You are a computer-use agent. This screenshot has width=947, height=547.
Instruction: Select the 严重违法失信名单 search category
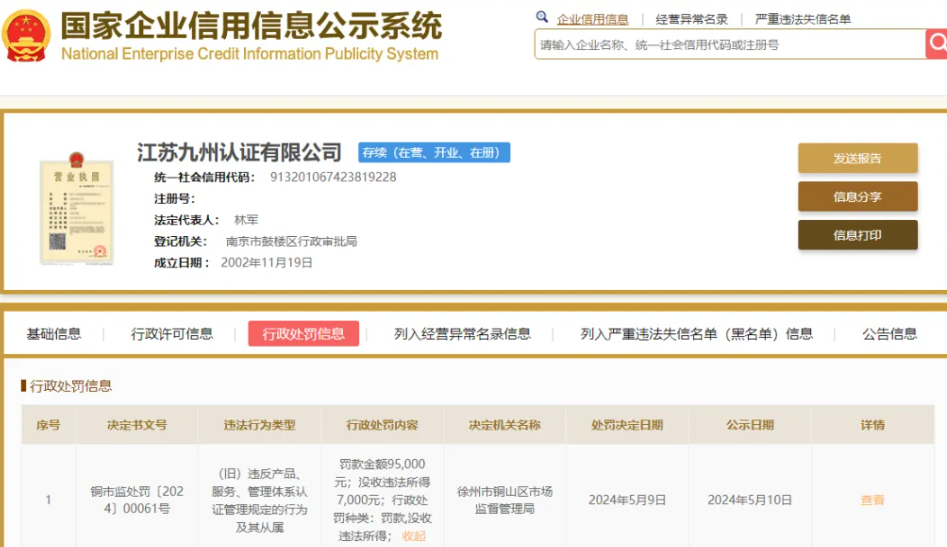pos(802,19)
